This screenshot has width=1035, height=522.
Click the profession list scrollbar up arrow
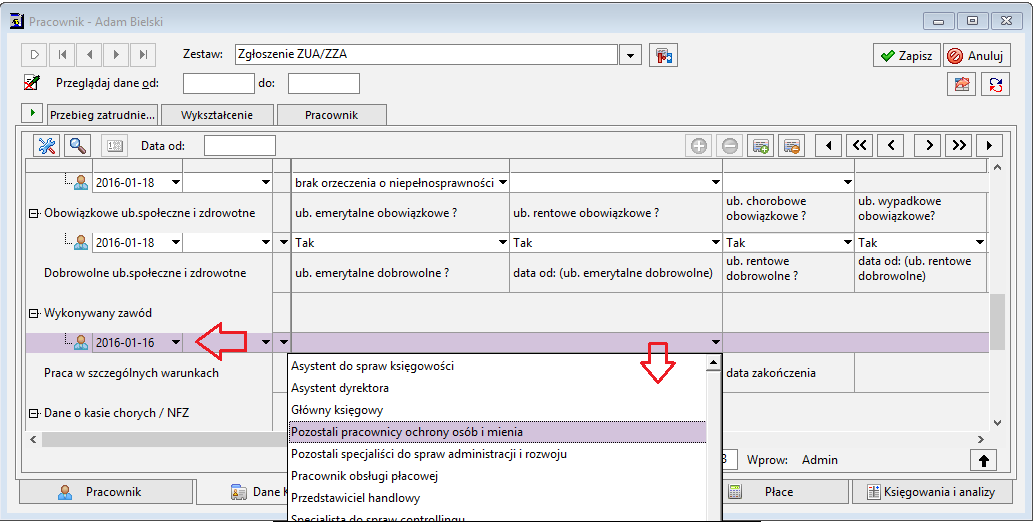714,362
